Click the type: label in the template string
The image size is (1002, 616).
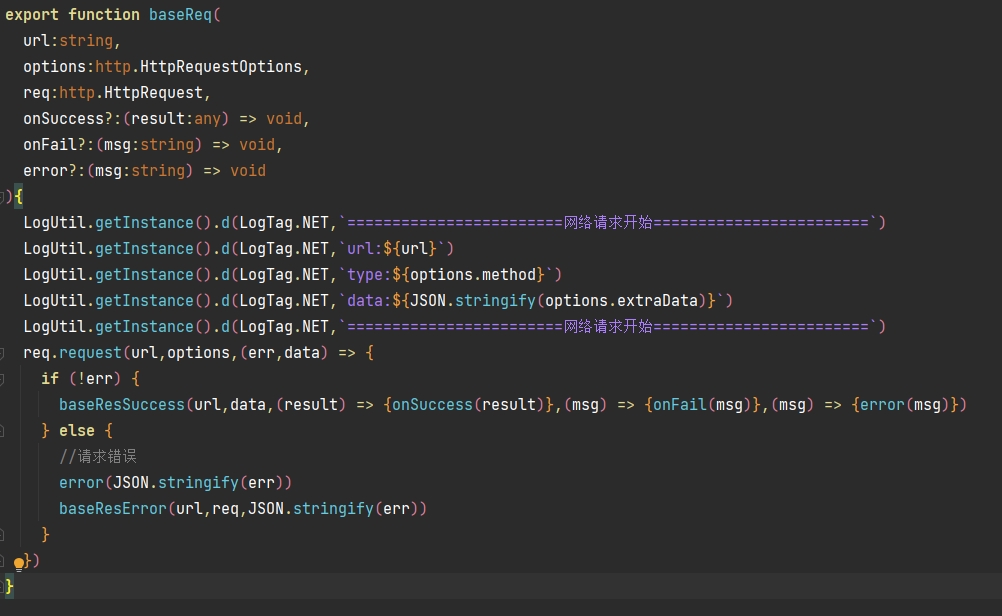[x=369, y=275]
